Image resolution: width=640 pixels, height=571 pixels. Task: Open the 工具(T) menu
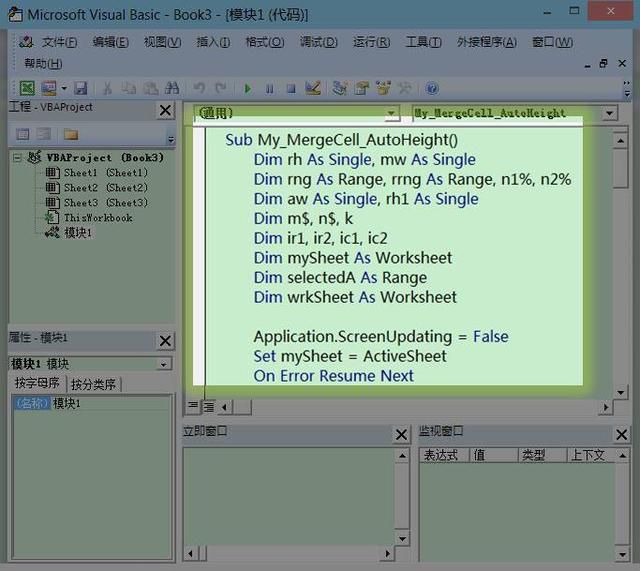(423, 42)
